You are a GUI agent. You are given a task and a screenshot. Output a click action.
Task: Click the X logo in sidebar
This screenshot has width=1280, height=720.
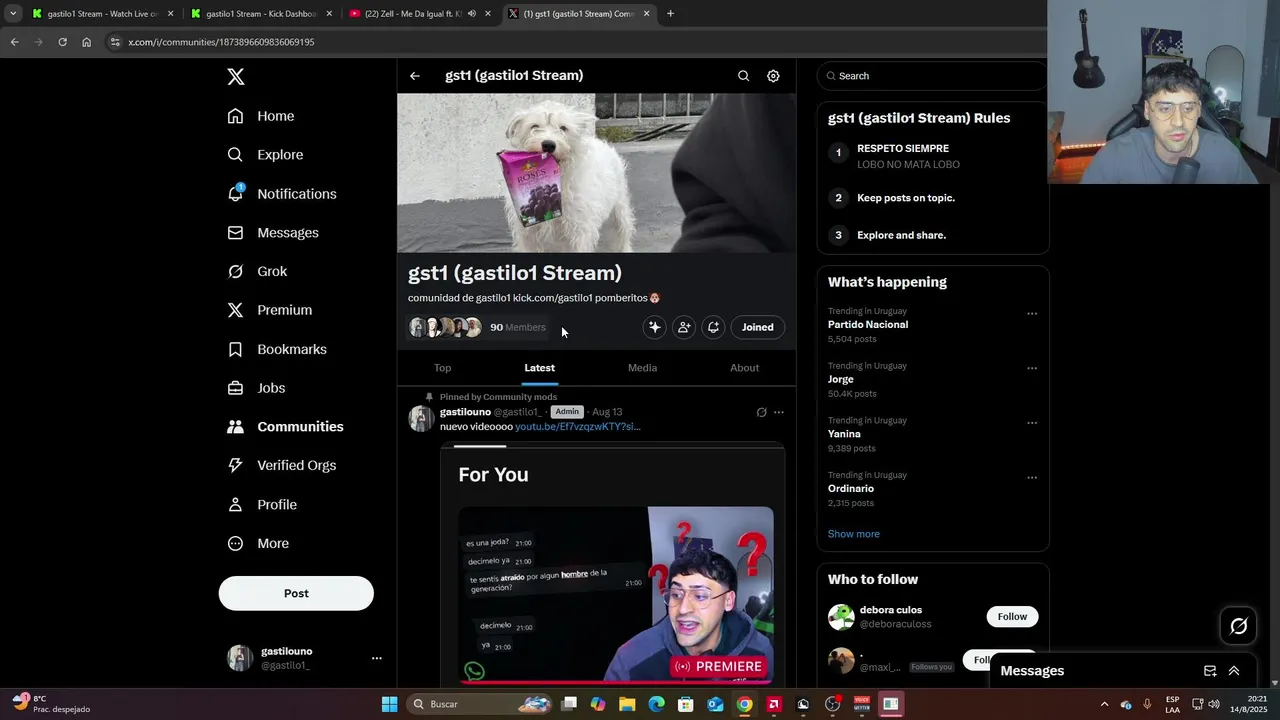[x=235, y=77]
